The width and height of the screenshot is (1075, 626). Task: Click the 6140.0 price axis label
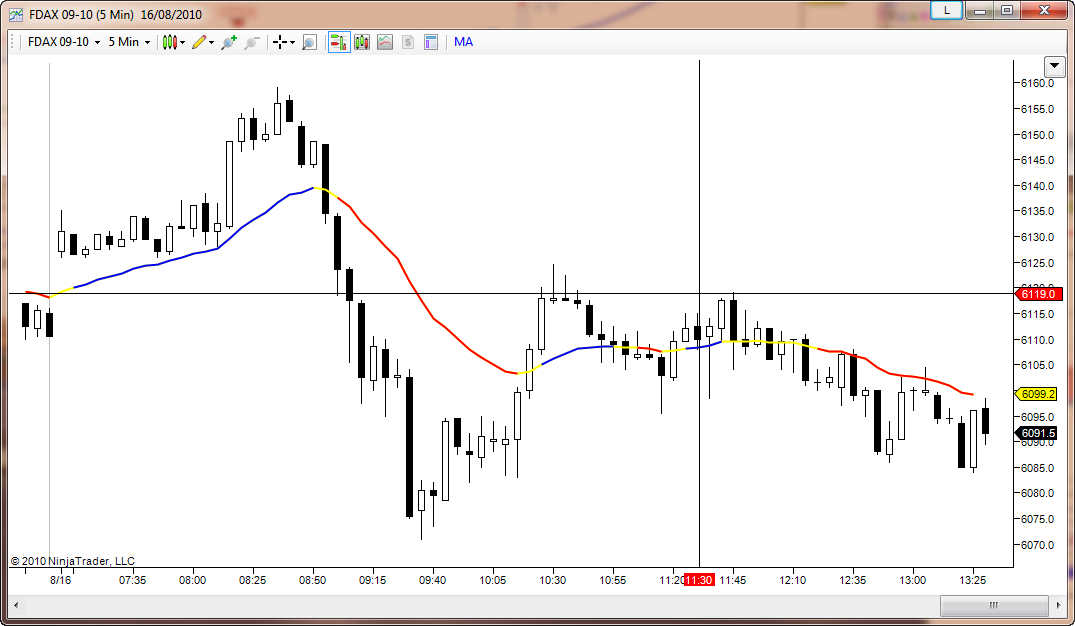pyautogui.click(x=1037, y=186)
